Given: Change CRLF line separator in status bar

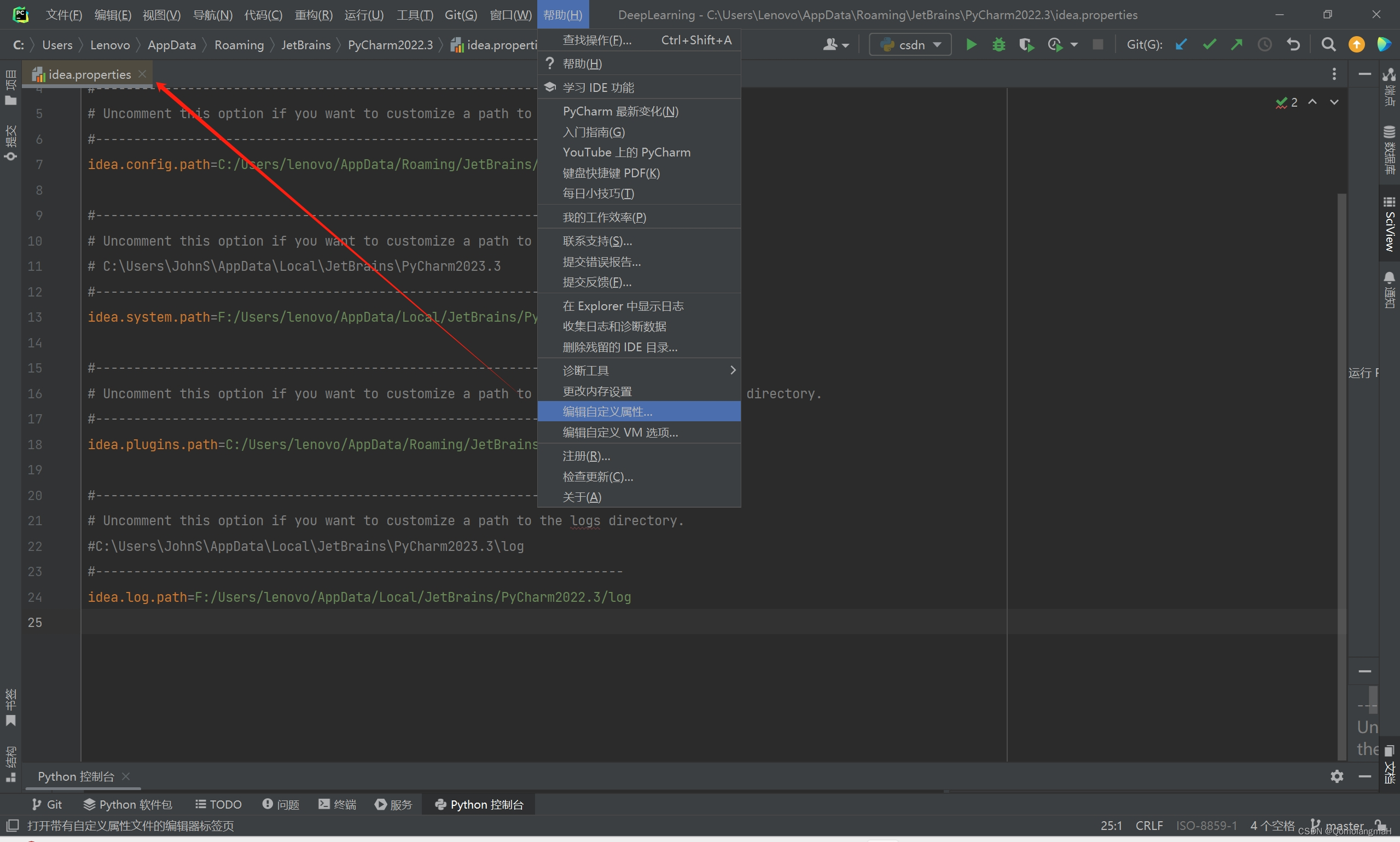Looking at the screenshot, I should coord(1149,826).
